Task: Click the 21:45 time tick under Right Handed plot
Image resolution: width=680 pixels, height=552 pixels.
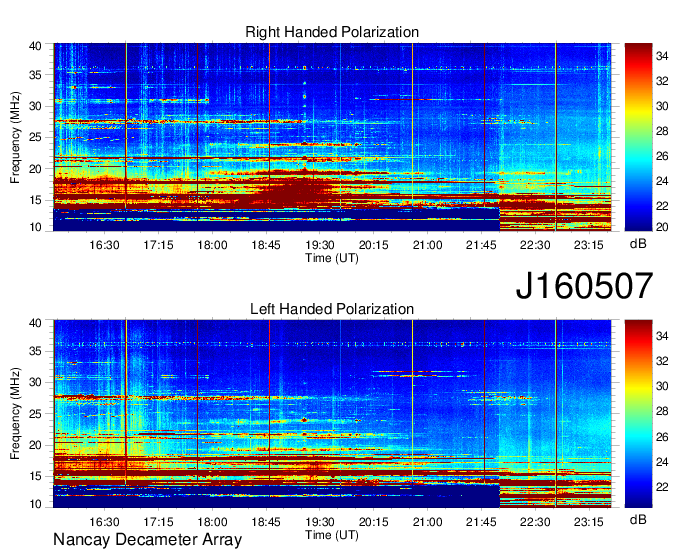Action: (481, 245)
